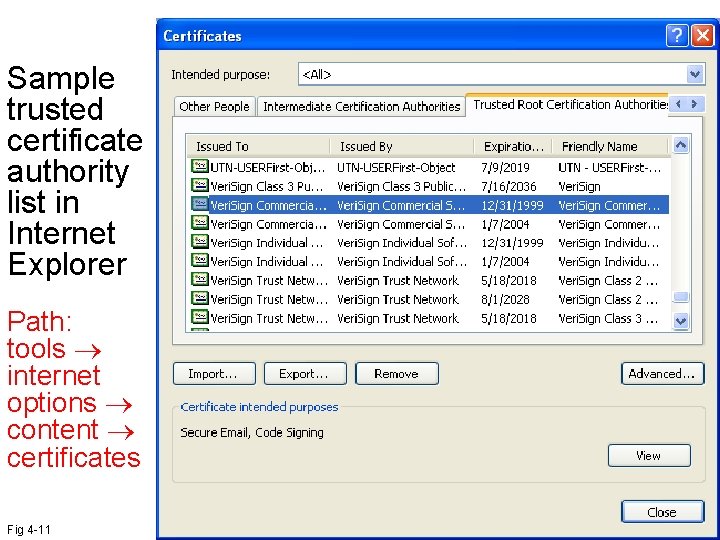Click certificate icon of the highlighted 12/31/1999 row
This screenshot has height=540, width=720.
(x=200, y=204)
